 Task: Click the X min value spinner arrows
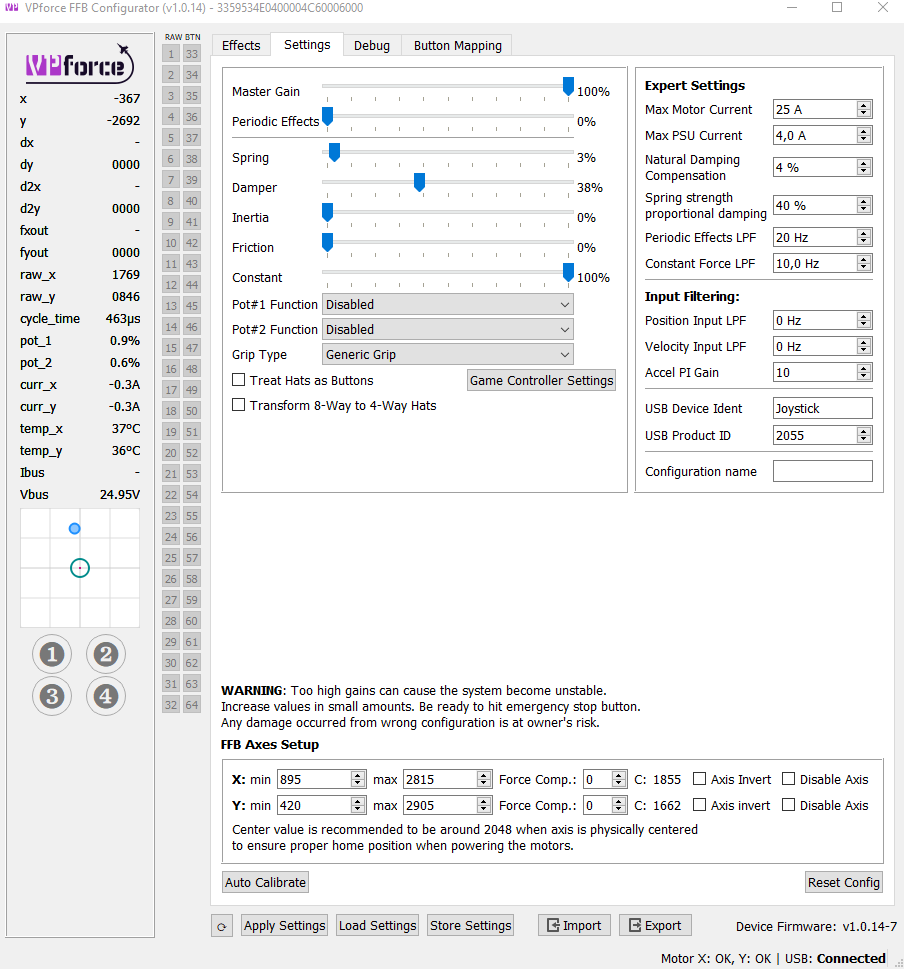(358, 779)
